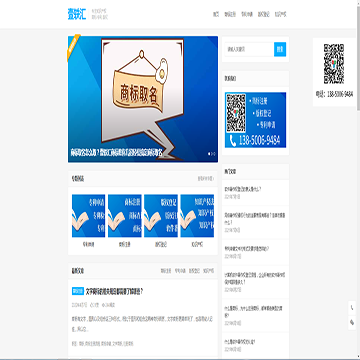
Task: Open 知识产权 in the top navigation
Action: tap(280, 14)
